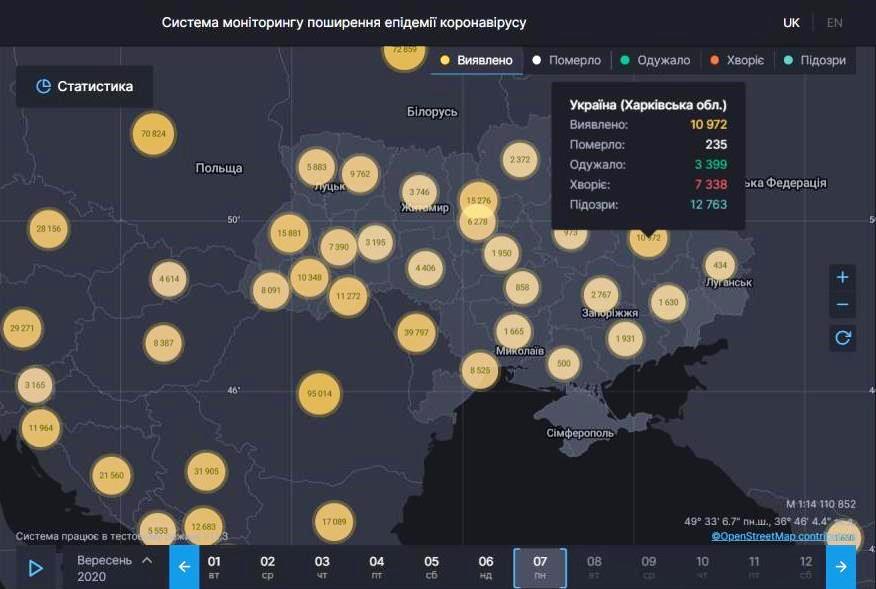876x589 pixels.
Task: Open the Статистика panel via pie chart icon
Action: coord(42,86)
